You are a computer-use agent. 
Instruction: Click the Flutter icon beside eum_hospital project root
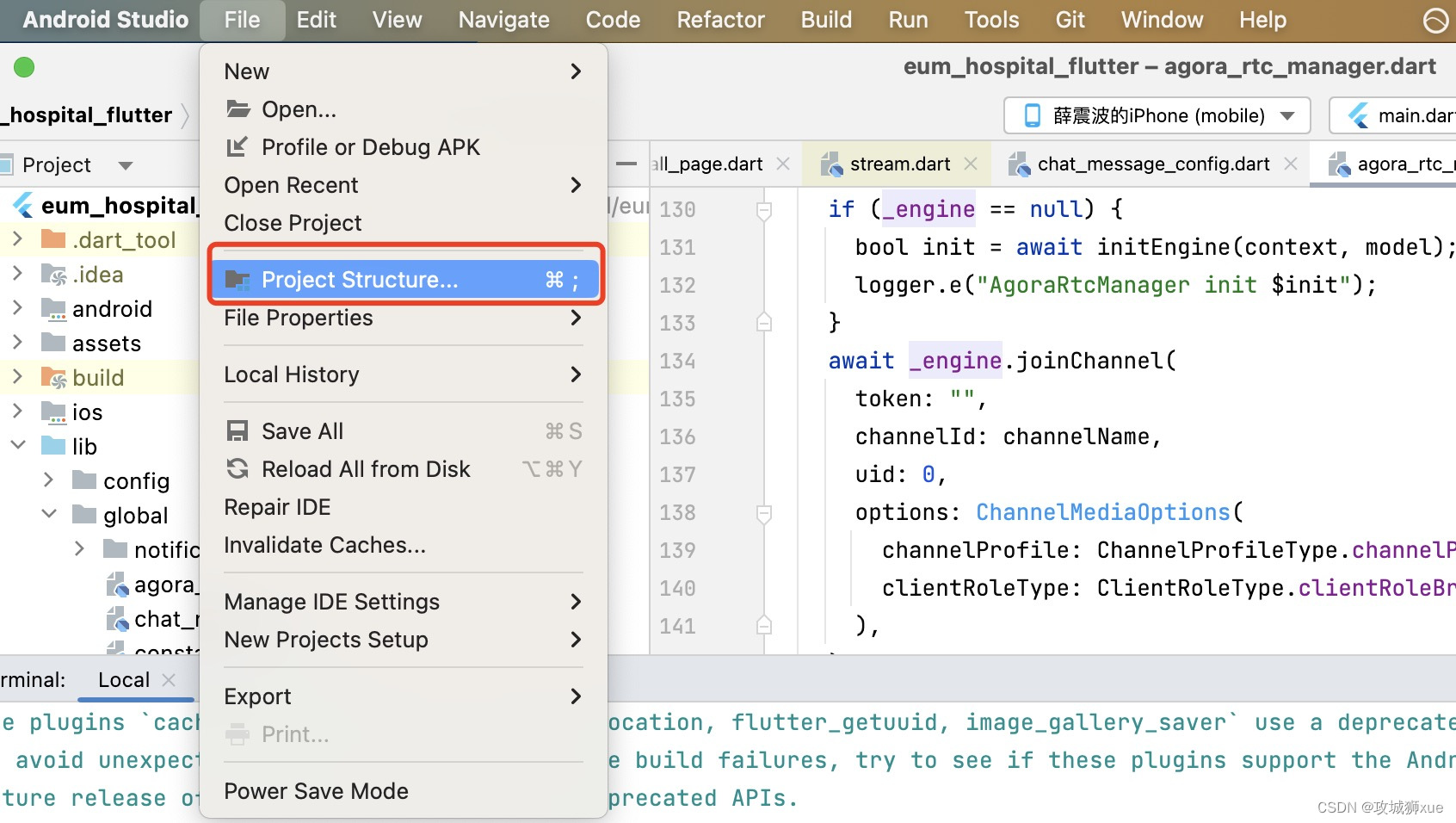point(22,205)
